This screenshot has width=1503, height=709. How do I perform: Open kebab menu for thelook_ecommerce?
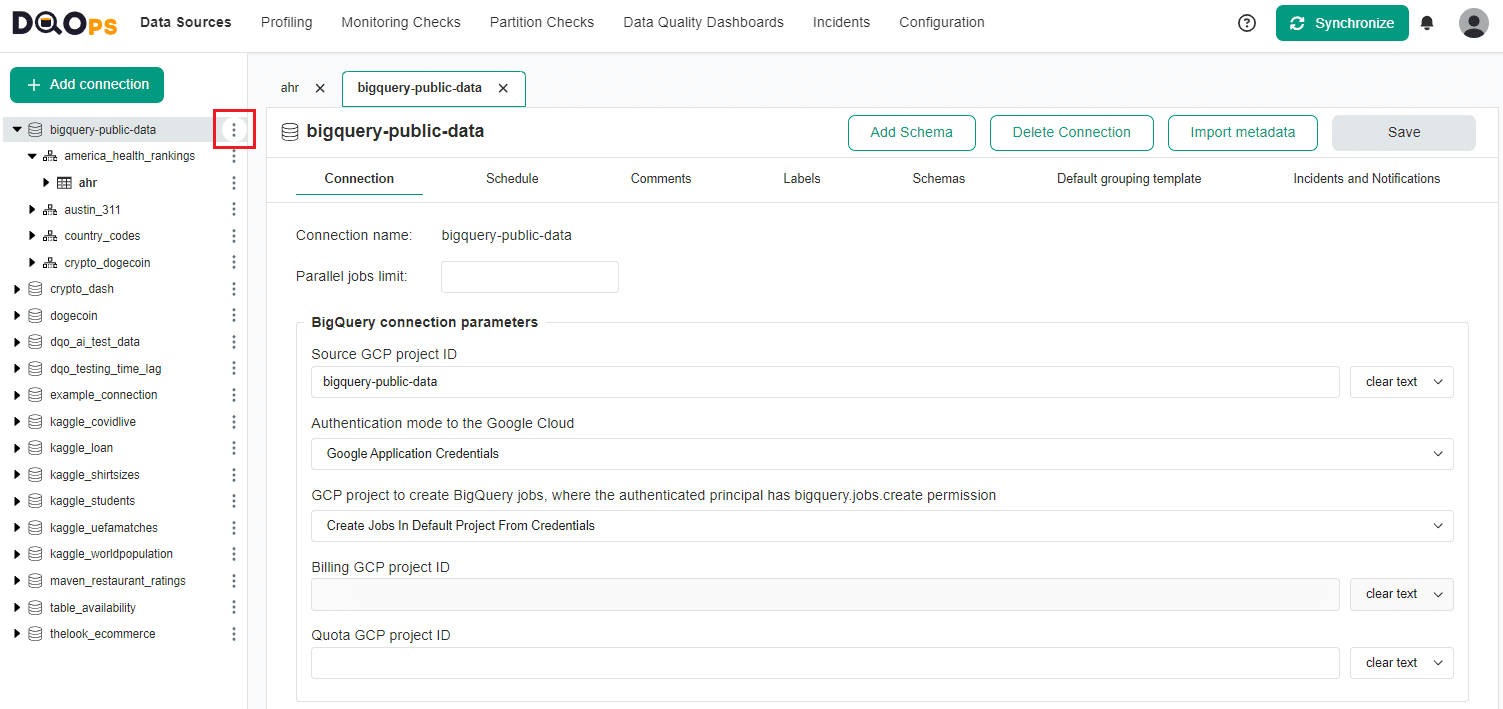[234, 634]
